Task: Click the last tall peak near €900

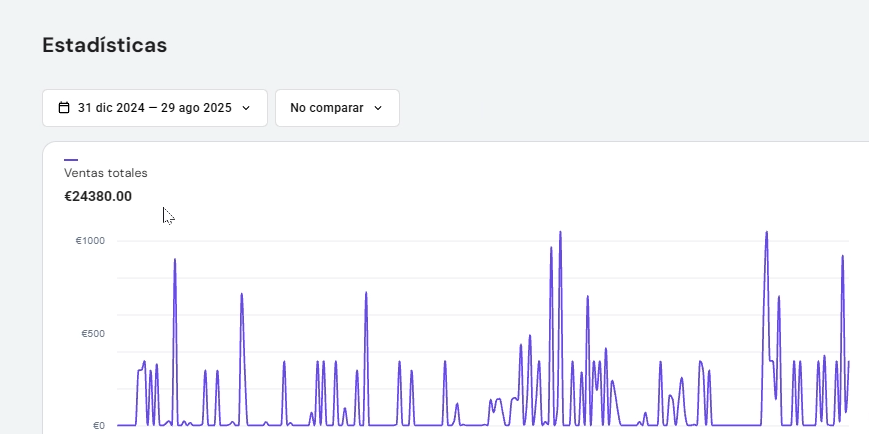Action: [843, 257]
